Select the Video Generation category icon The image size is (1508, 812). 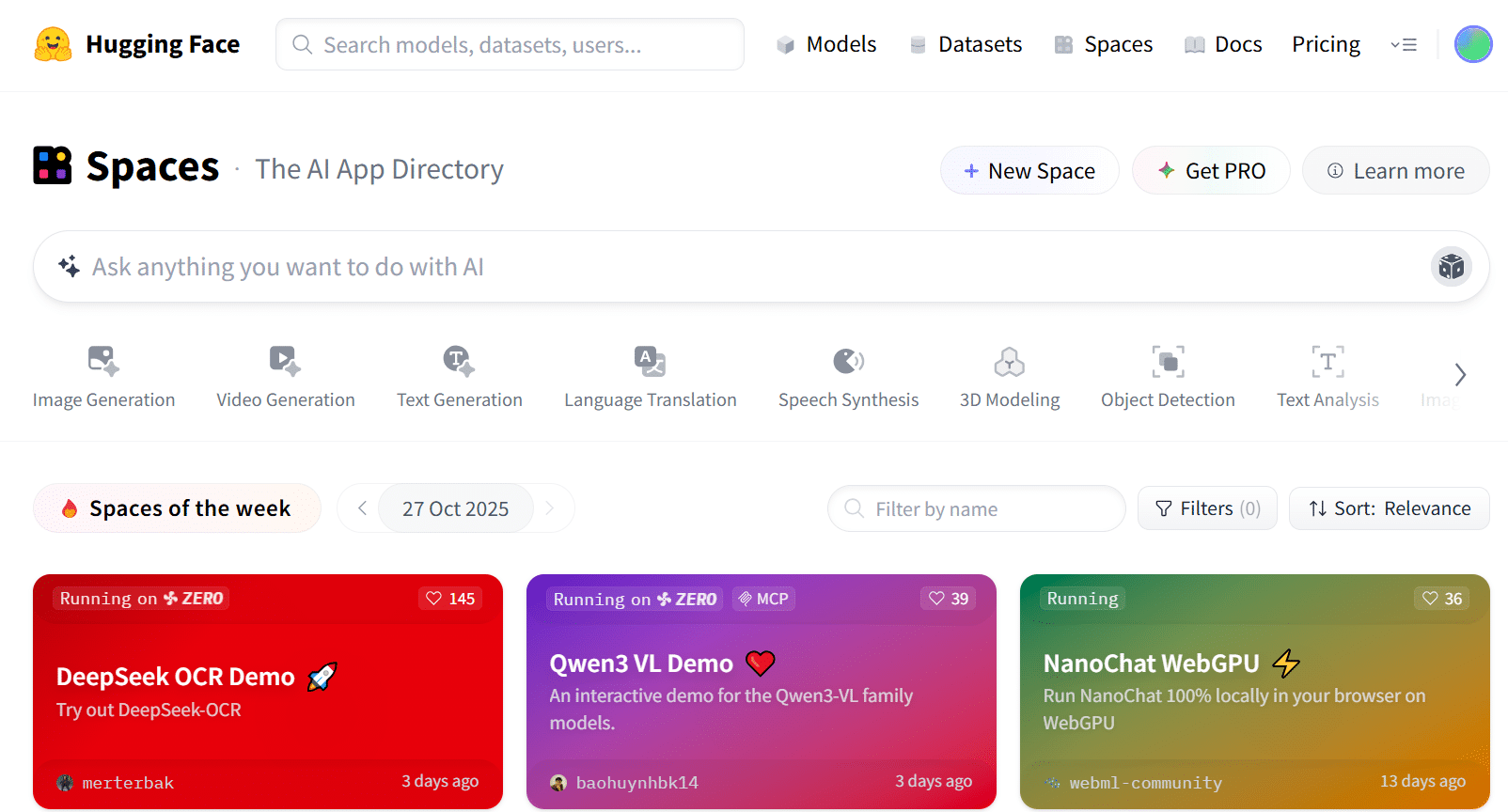coord(285,361)
